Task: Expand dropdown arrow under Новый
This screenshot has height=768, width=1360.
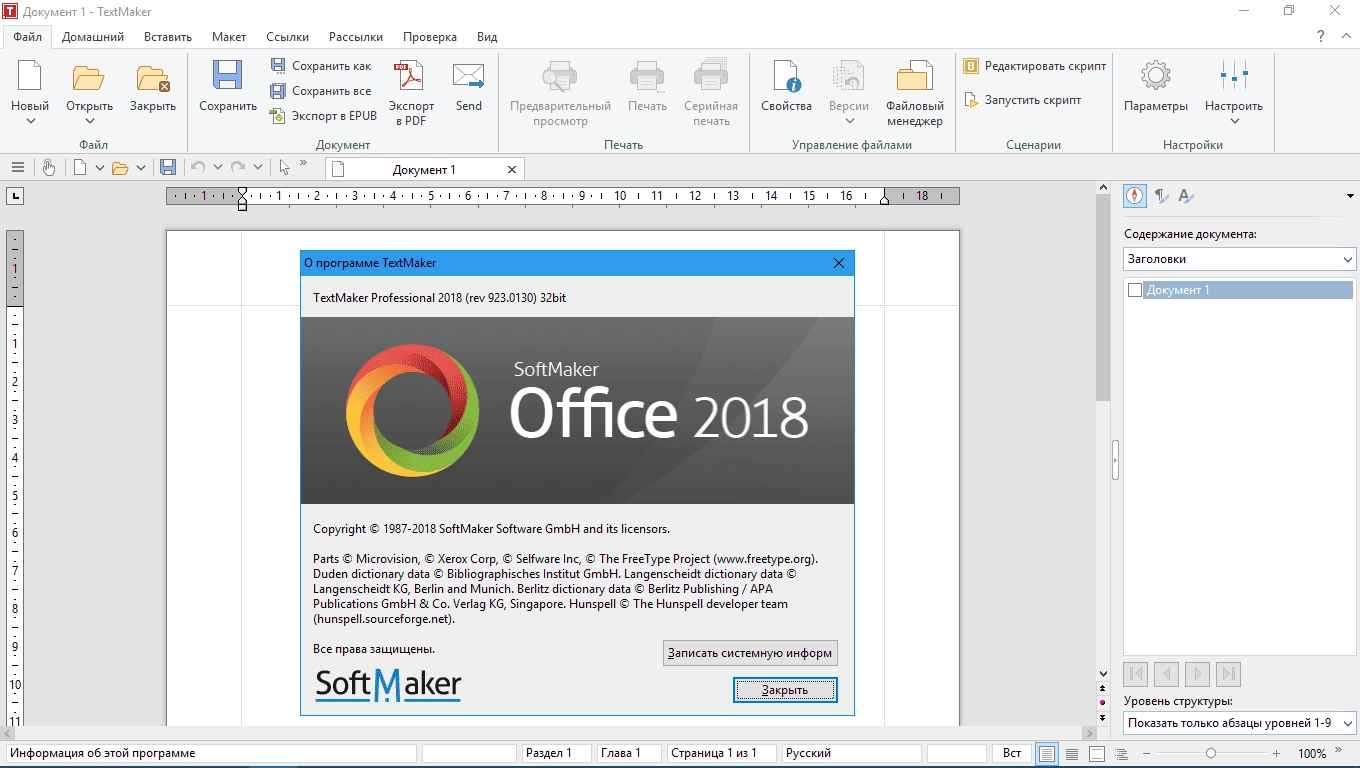Action: tap(30, 122)
